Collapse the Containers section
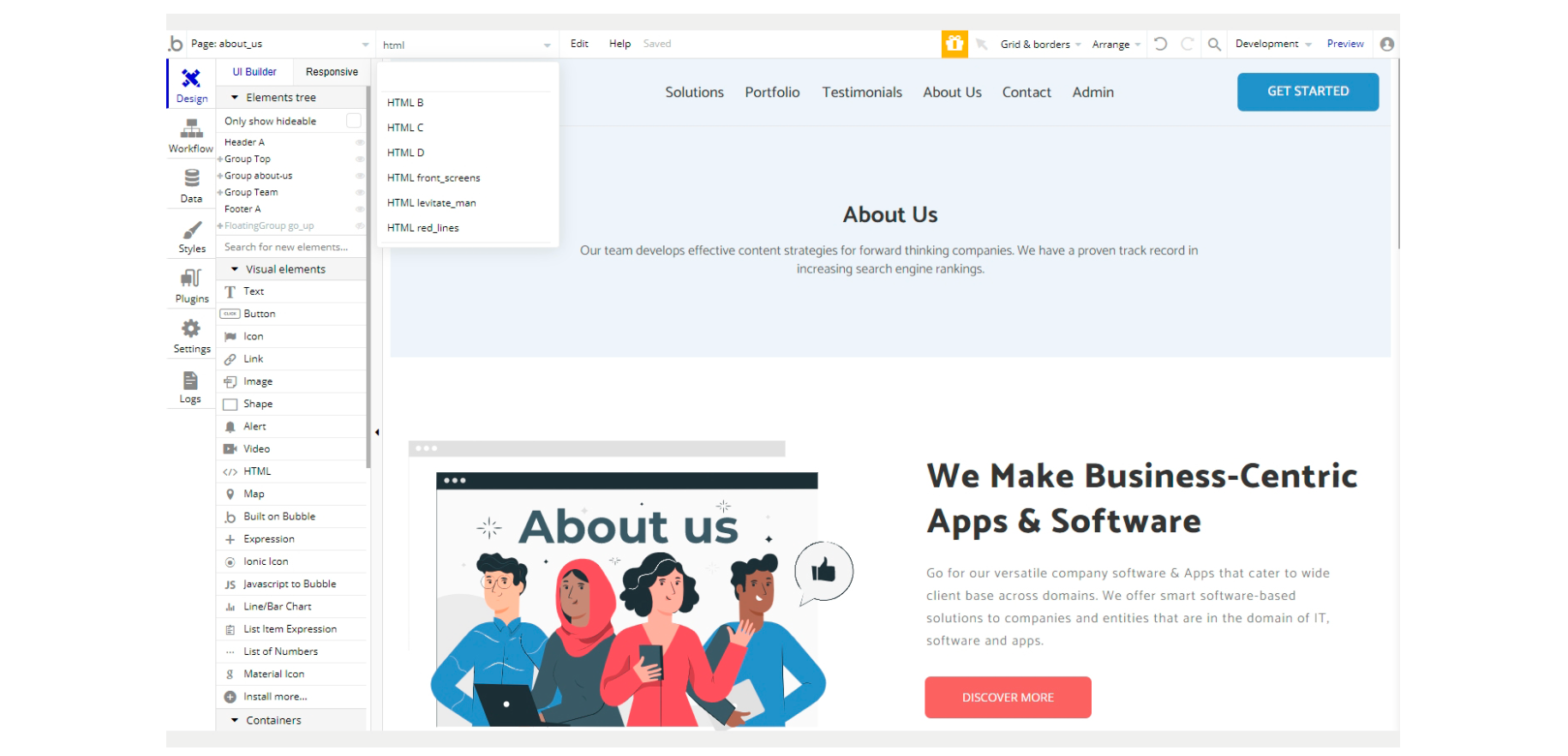 tap(235, 720)
